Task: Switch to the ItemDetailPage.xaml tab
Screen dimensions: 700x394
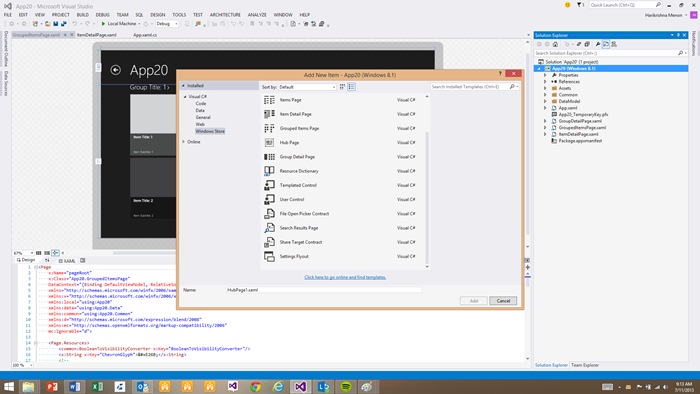Action: 97,35
